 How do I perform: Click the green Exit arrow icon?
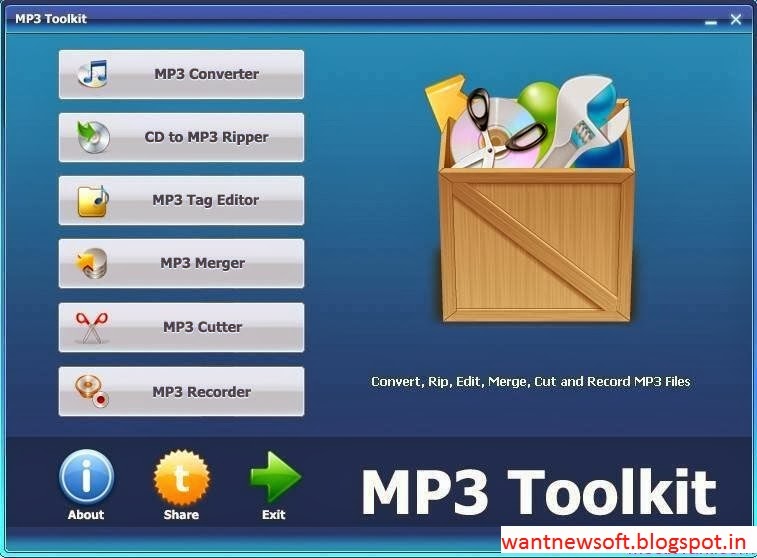point(275,476)
